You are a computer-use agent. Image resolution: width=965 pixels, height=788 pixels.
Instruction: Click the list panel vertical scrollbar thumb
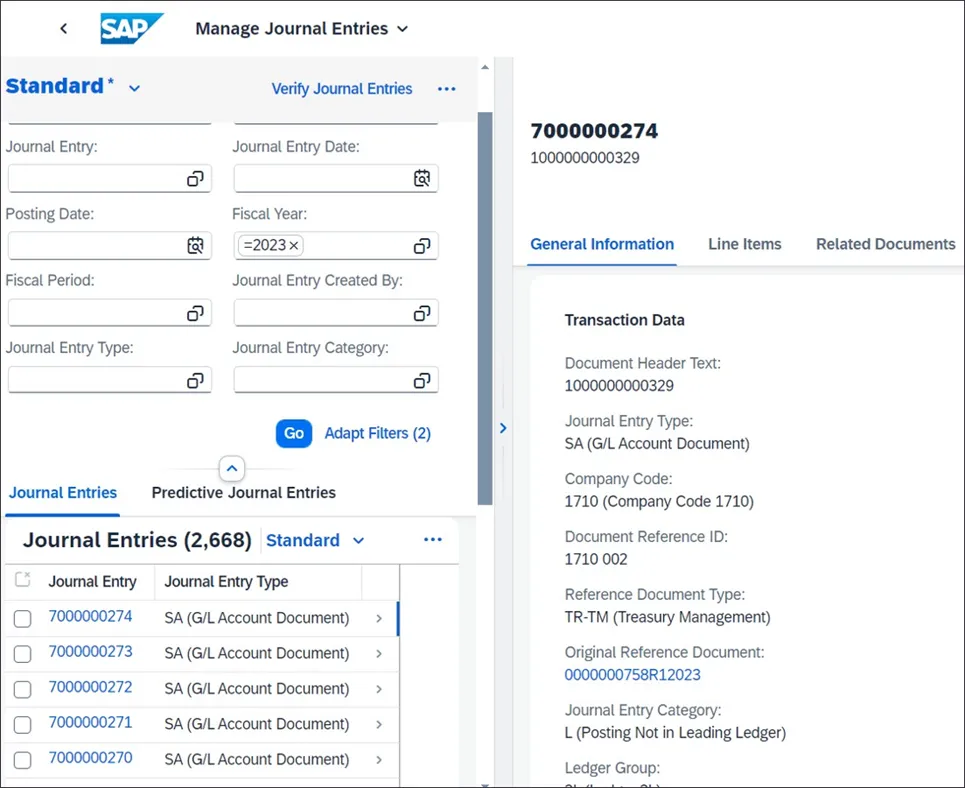(485, 308)
